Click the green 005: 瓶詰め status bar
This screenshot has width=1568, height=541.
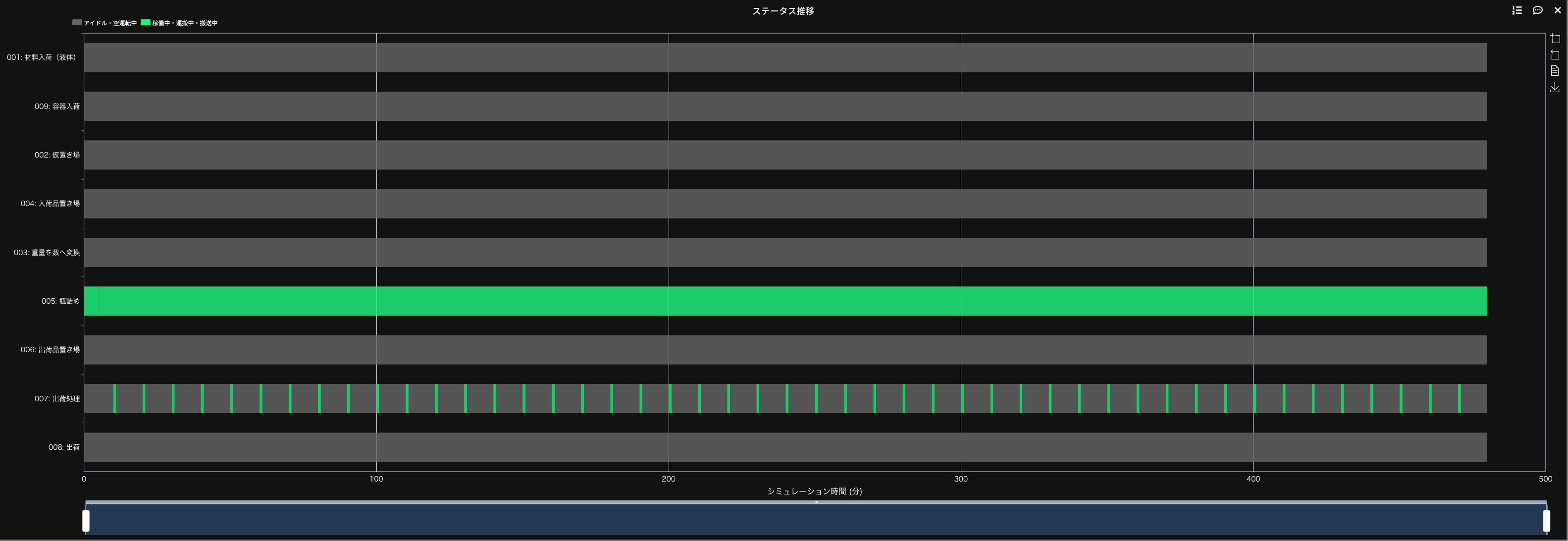click(785, 301)
